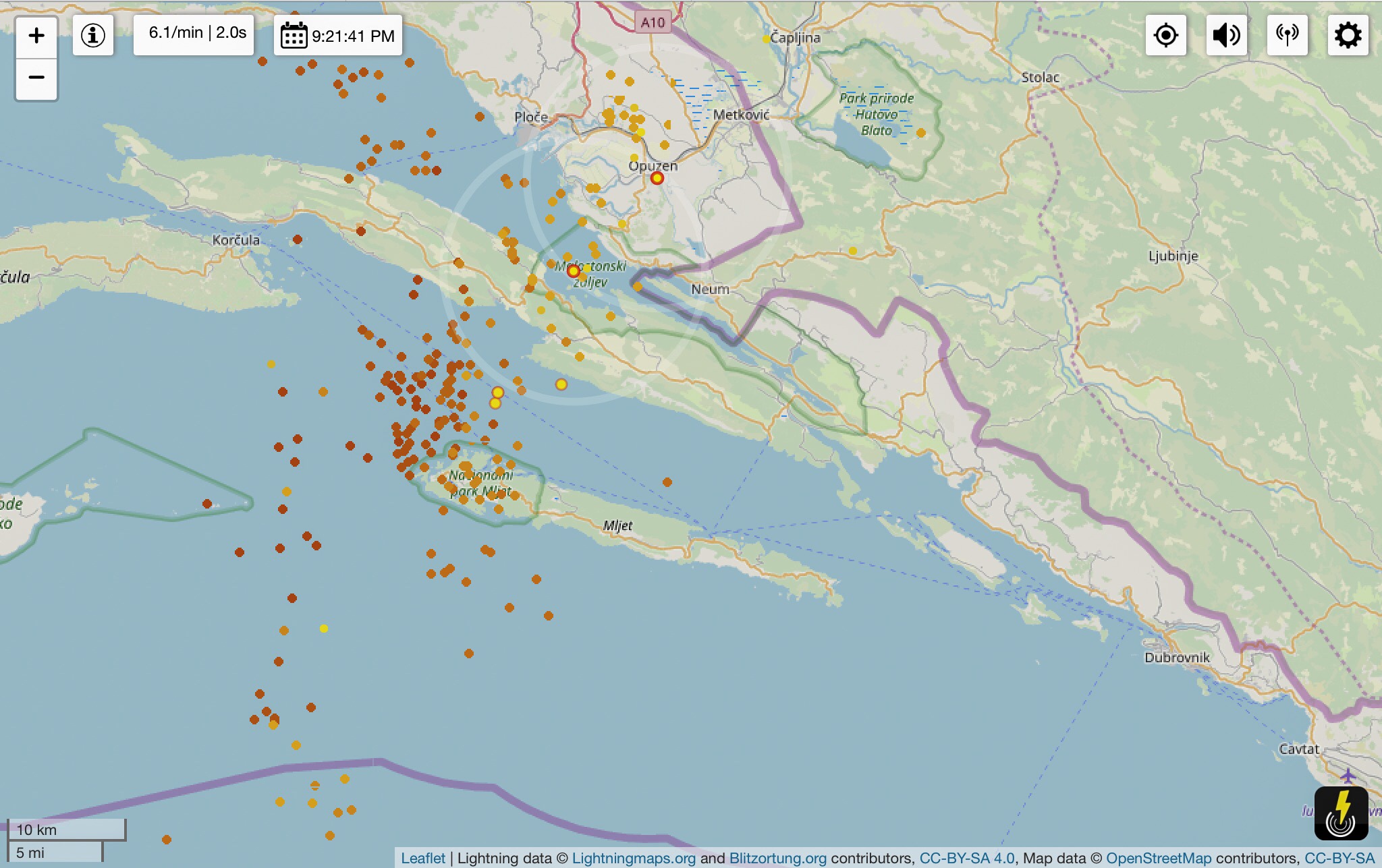Open CC-BY-SA 4.0 license link
This screenshot has width=1382, height=868.
(x=966, y=858)
